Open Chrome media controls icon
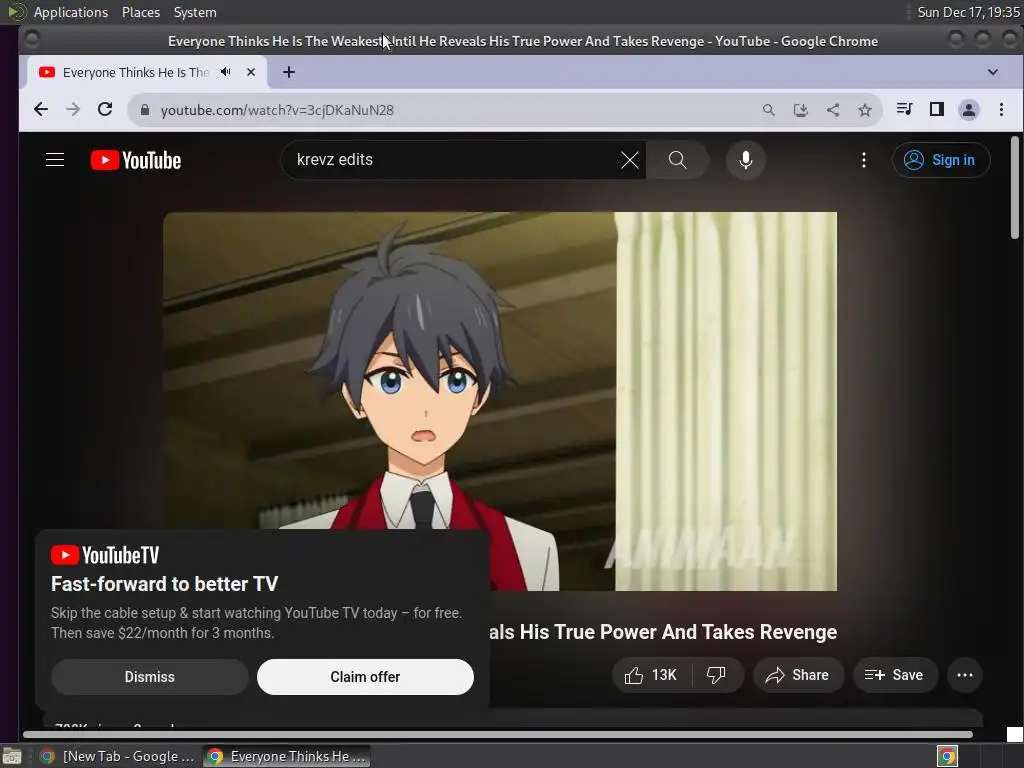Image resolution: width=1024 pixels, height=768 pixels. (x=904, y=109)
